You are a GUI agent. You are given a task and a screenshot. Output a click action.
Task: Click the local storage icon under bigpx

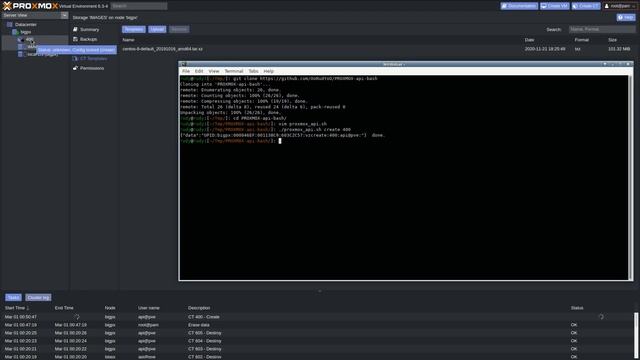[x=20, y=54]
